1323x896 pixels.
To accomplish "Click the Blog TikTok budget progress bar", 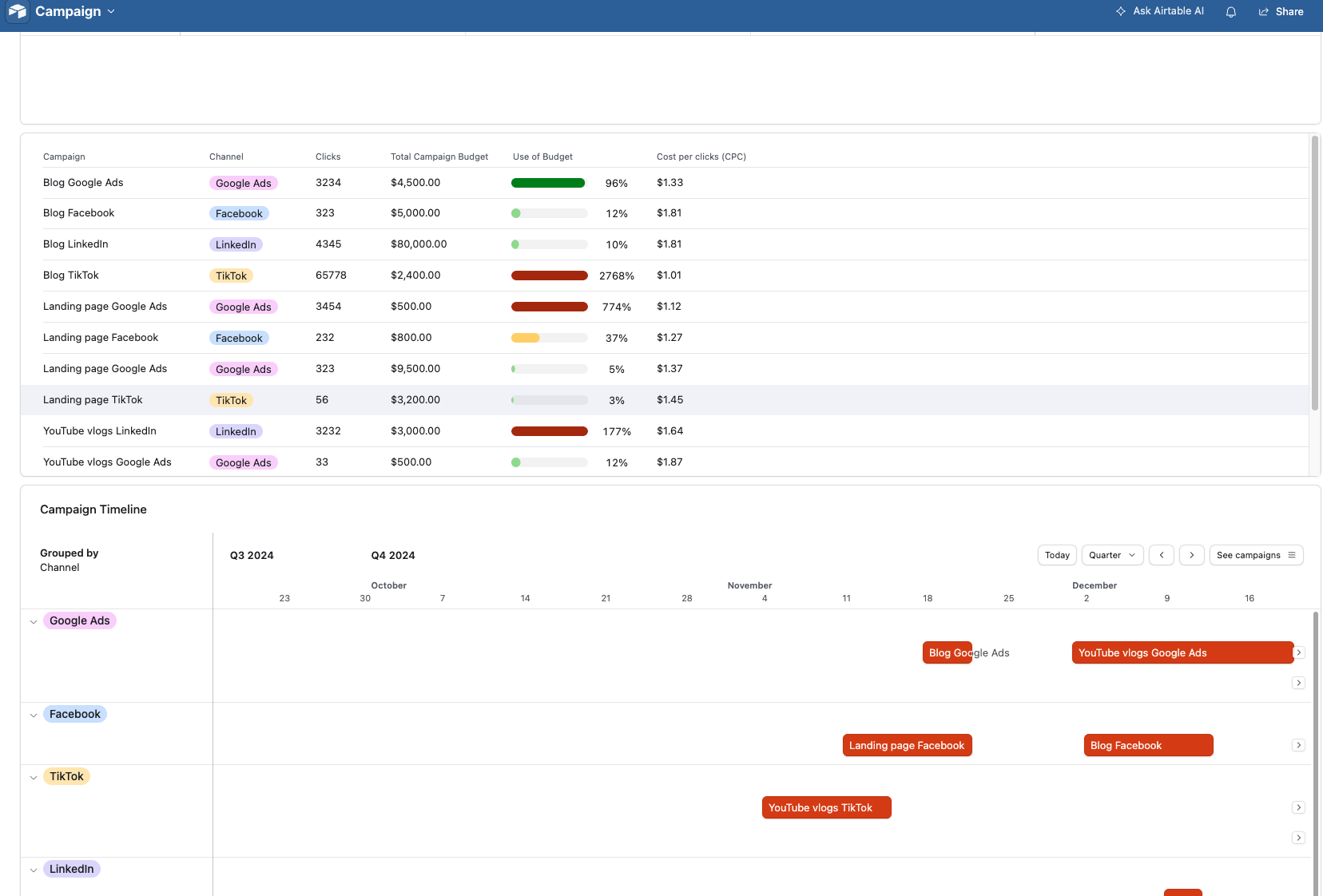I will pyautogui.click(x=549, y=276).
